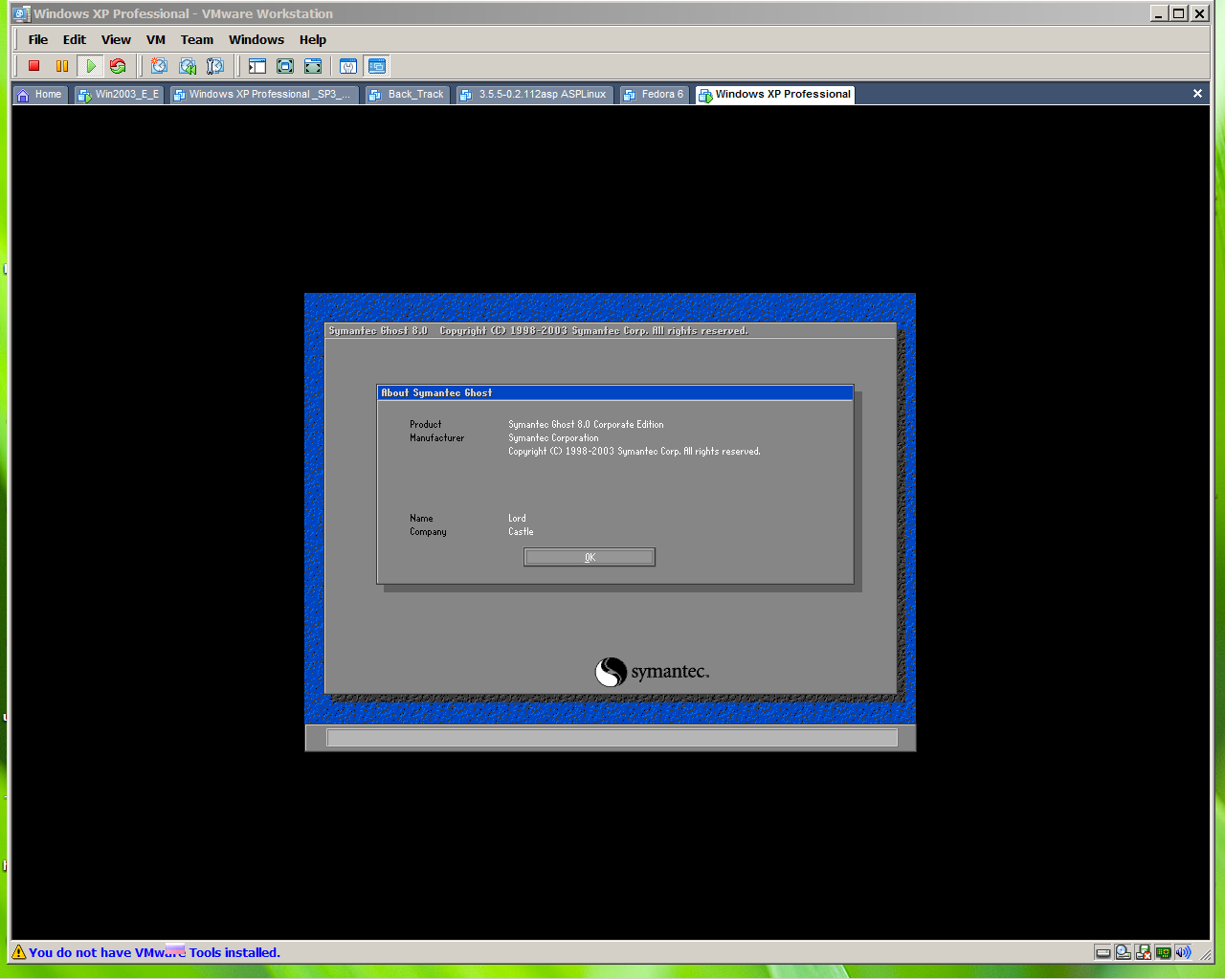Image resolution: width=1225 pixels, height=980 pixels.
Task: Switch to the Fedora 6 tab
Action: click(x=655, y=95)
